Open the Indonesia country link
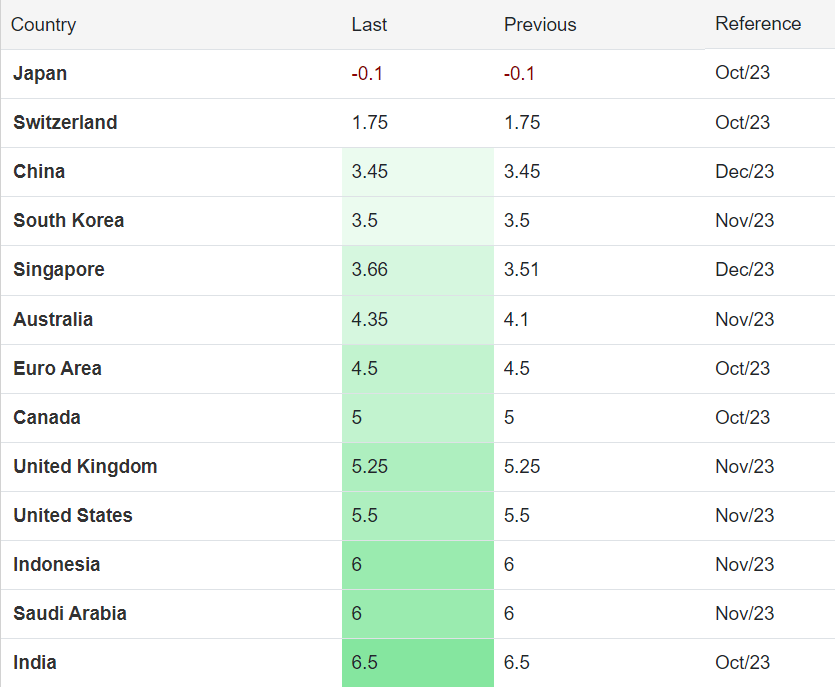The image size is (835, 687). click(x=56, y=565)
